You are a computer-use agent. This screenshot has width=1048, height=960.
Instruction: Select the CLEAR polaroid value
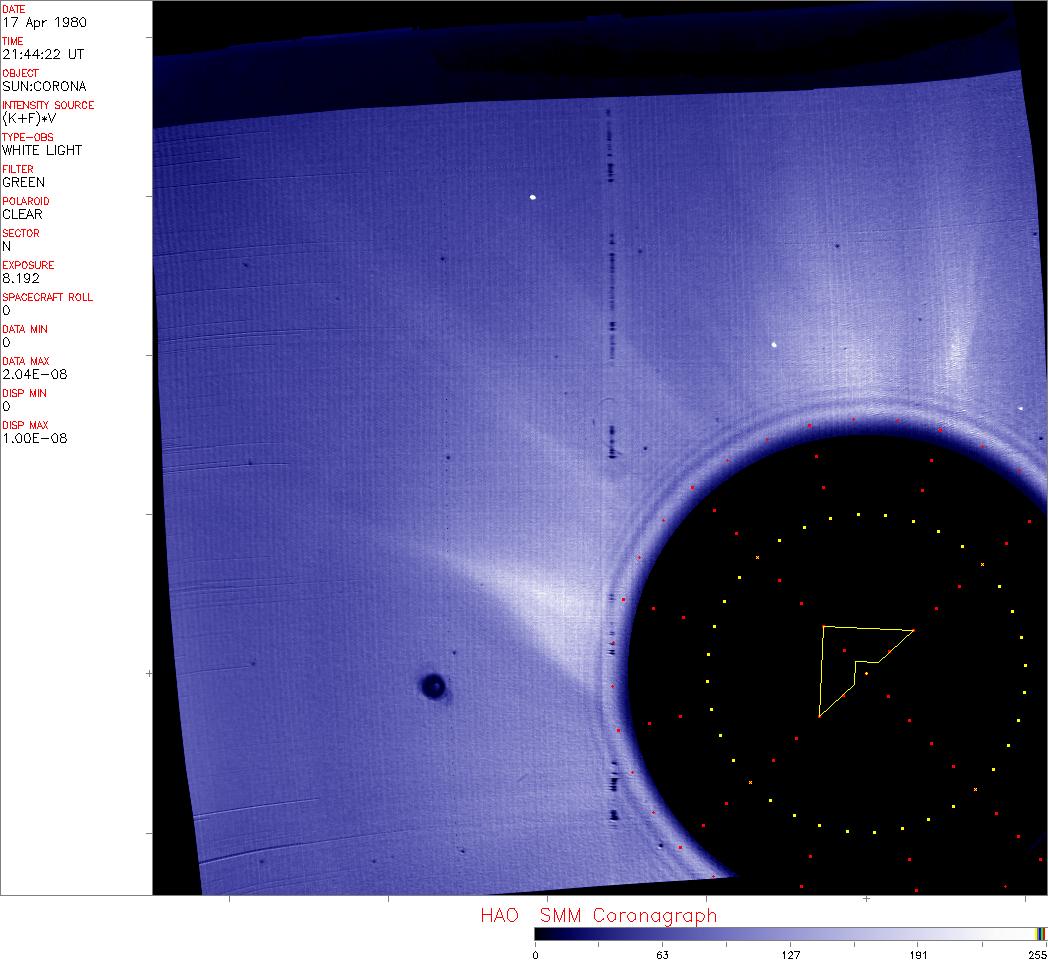coord(22,214)
